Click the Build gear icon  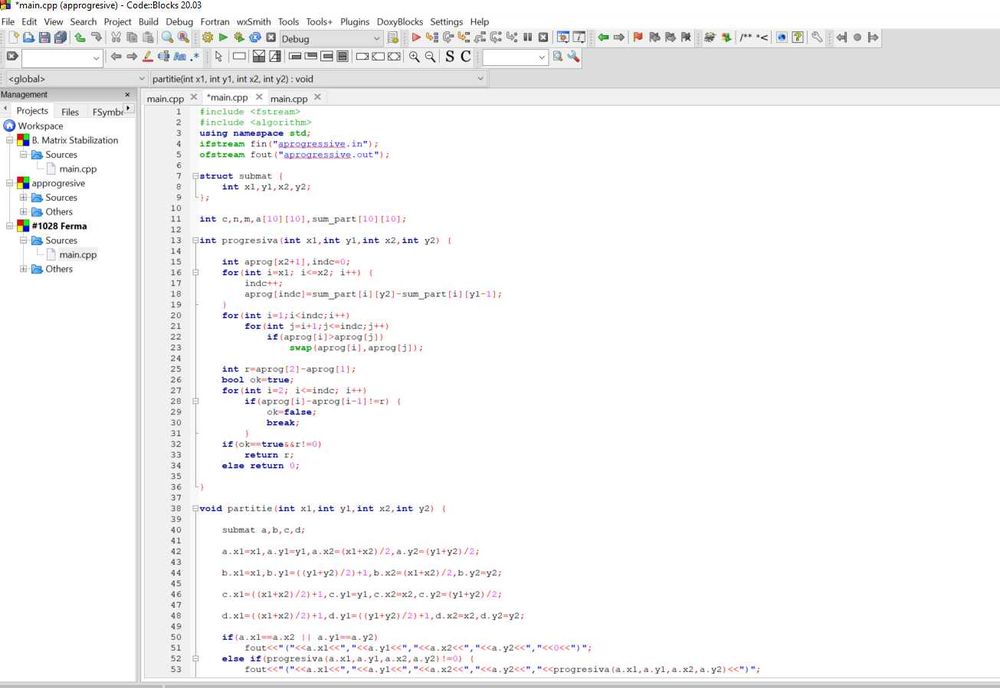[x=207, y=38]
